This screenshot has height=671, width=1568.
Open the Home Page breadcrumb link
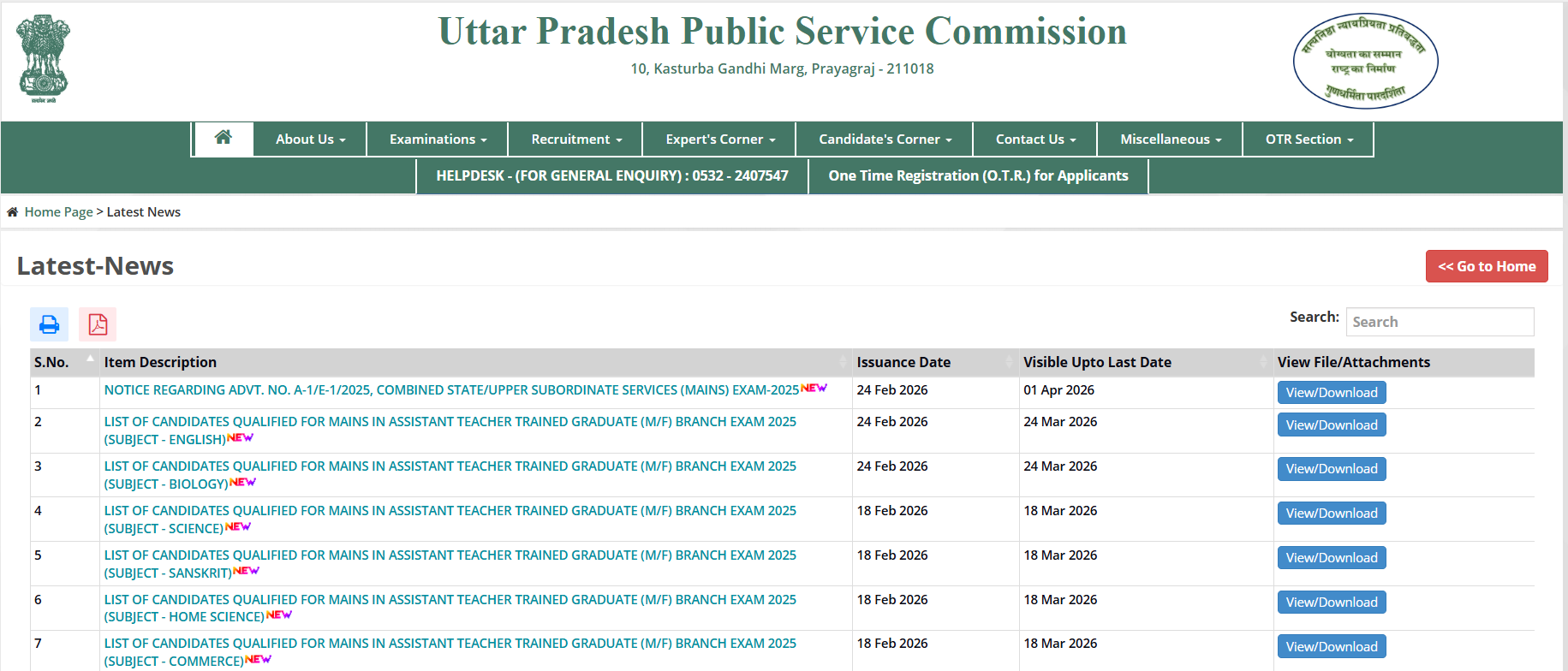(58, 212)
